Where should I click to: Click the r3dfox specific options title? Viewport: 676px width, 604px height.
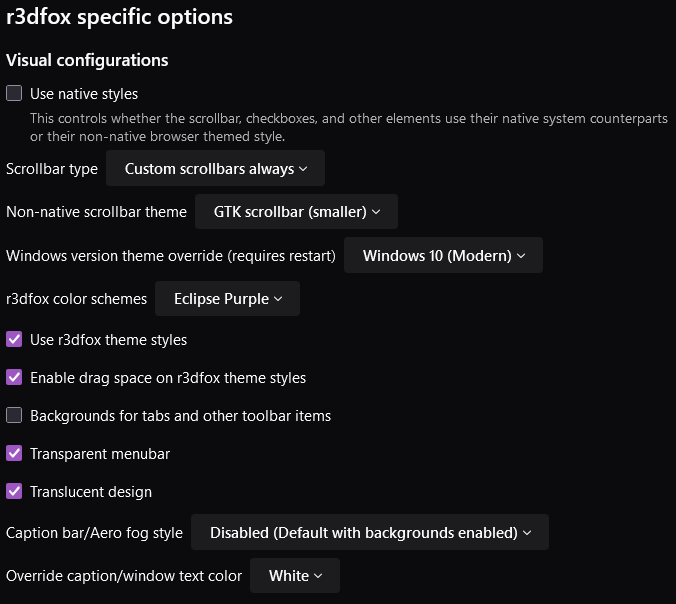[119, 17]
